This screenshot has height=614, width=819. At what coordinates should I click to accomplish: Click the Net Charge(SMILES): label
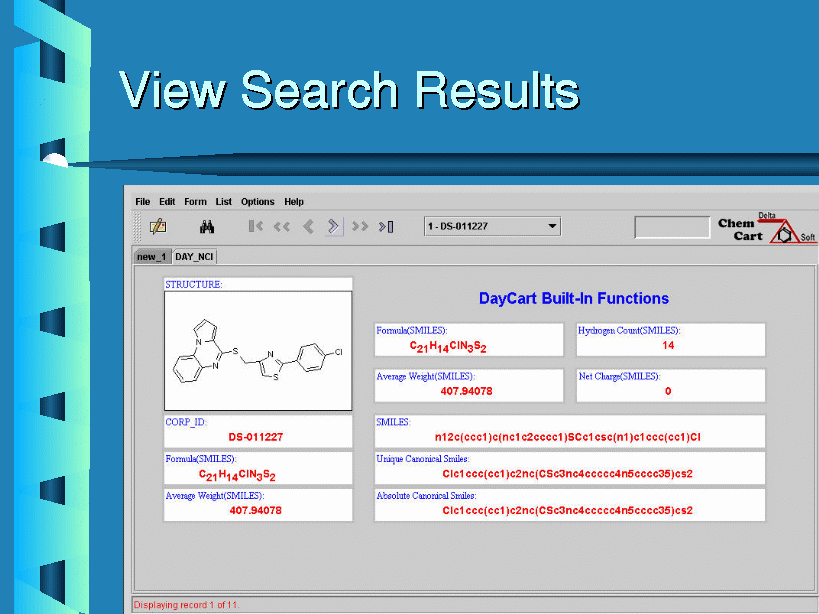pyautogui.click(x=619, y=376)
